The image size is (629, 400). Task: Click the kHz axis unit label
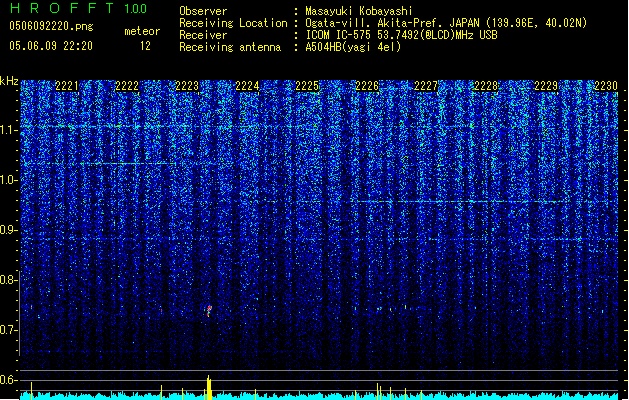click(x=9, y=81)
